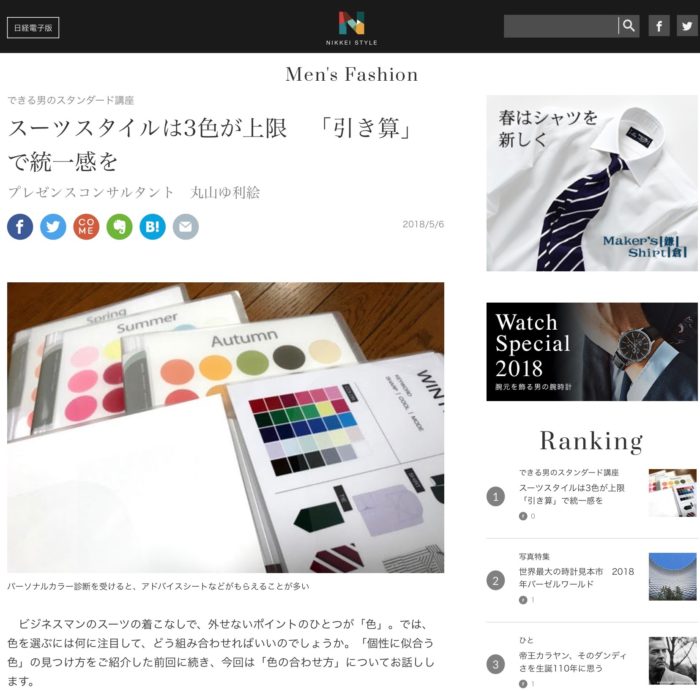Email the article via envelope icon
This screenshot has height=691, width=700.
click(x=186, y=227)
